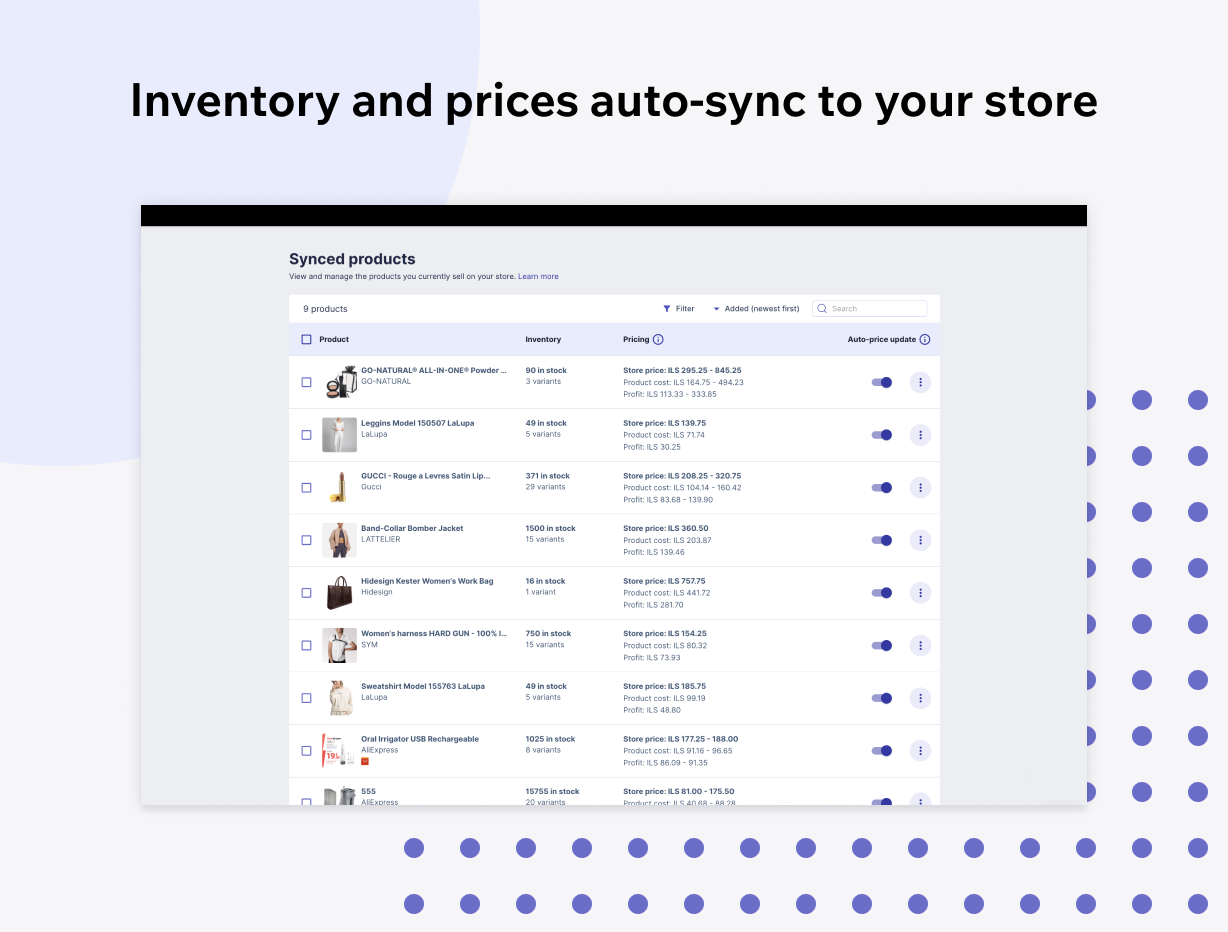Open the actions menu for Leggins Model 150507
Screen dimensions: 1228x932
[920, 434]
